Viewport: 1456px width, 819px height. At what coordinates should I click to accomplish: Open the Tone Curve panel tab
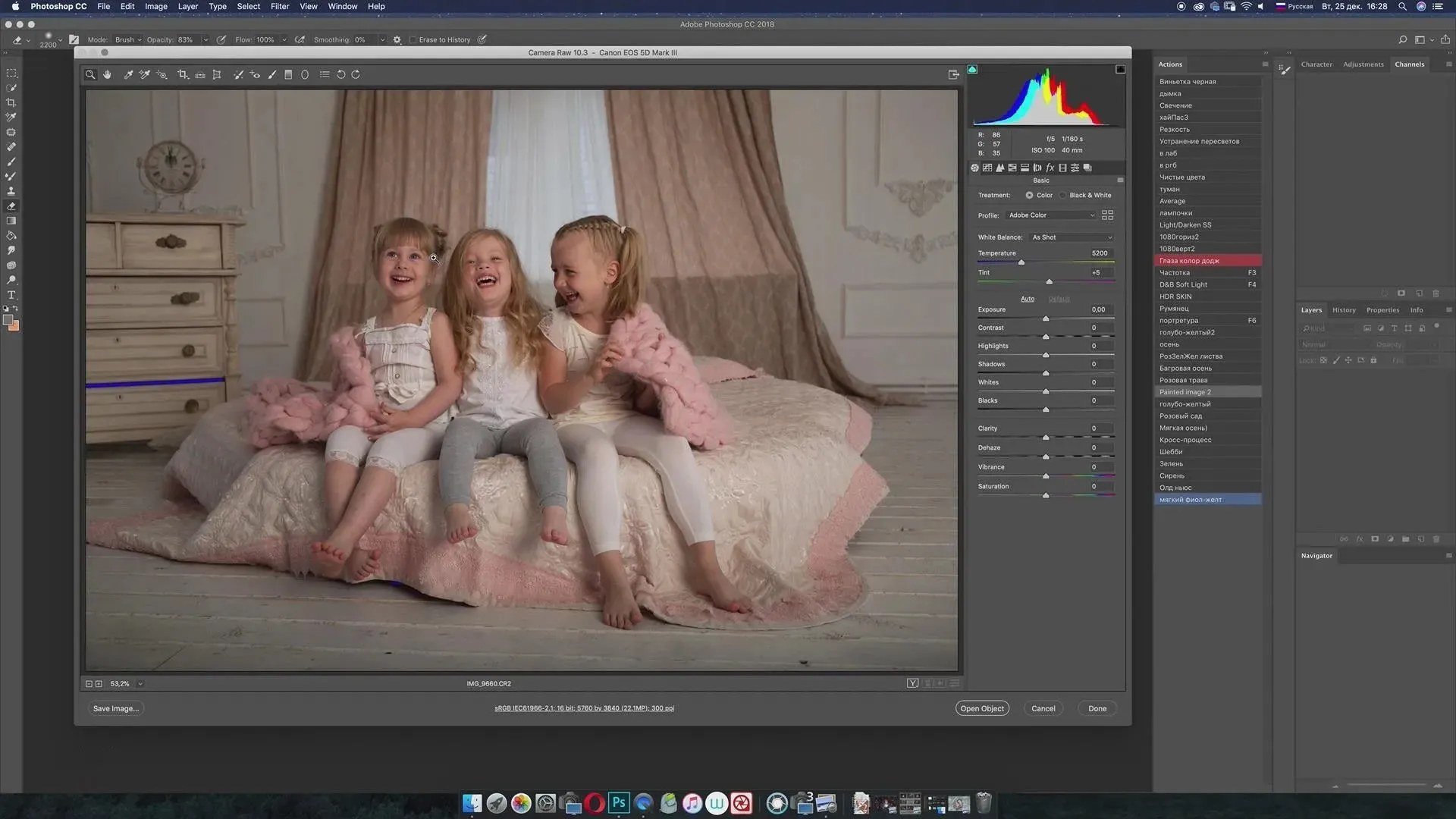987,168
